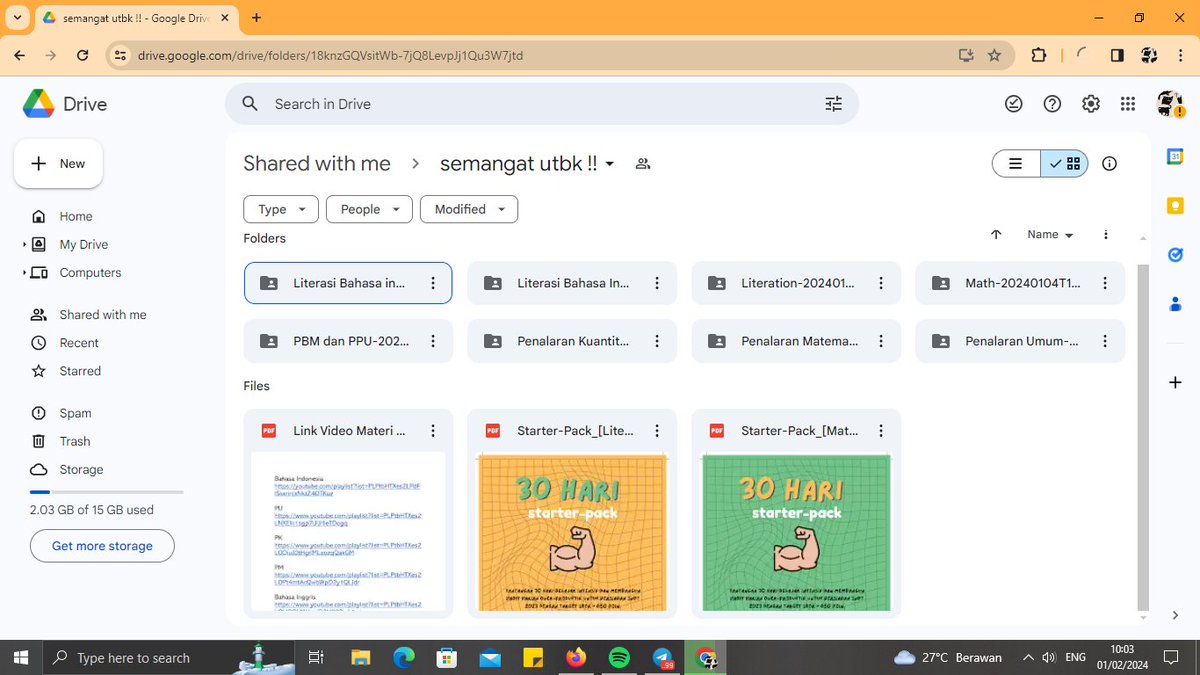Reload the page
Viewport: 1200px width, 675px height.
pos(82,56)
